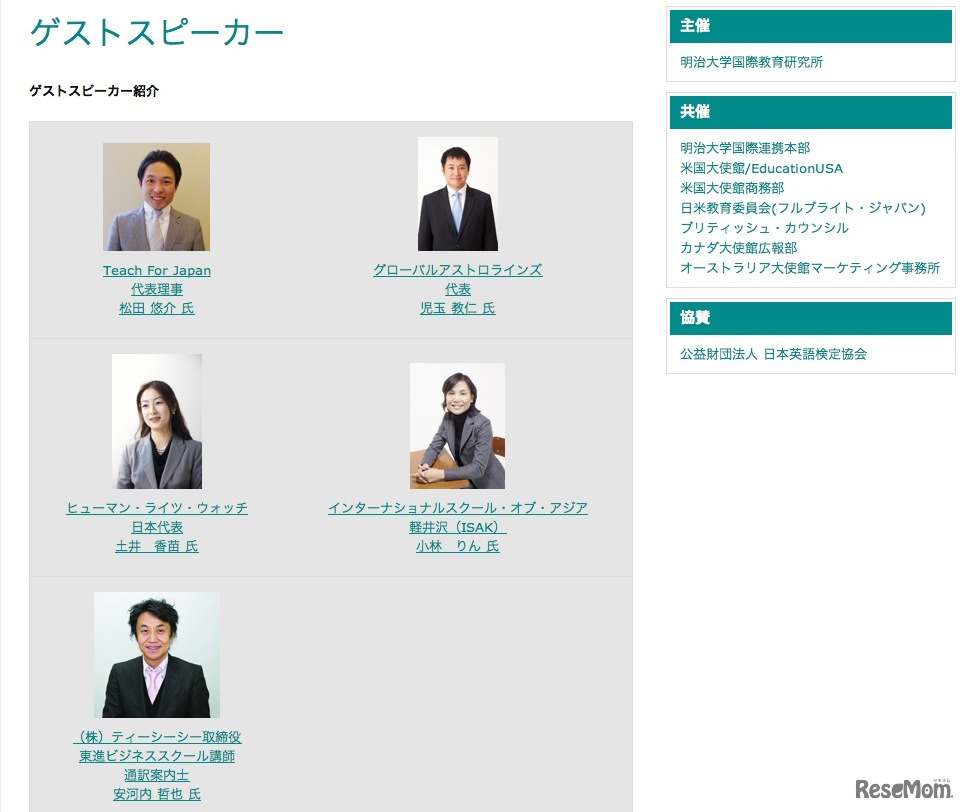966x812 pixels.
Task: Click the photo of 児玉 教仁
Action: coord(458,194)
